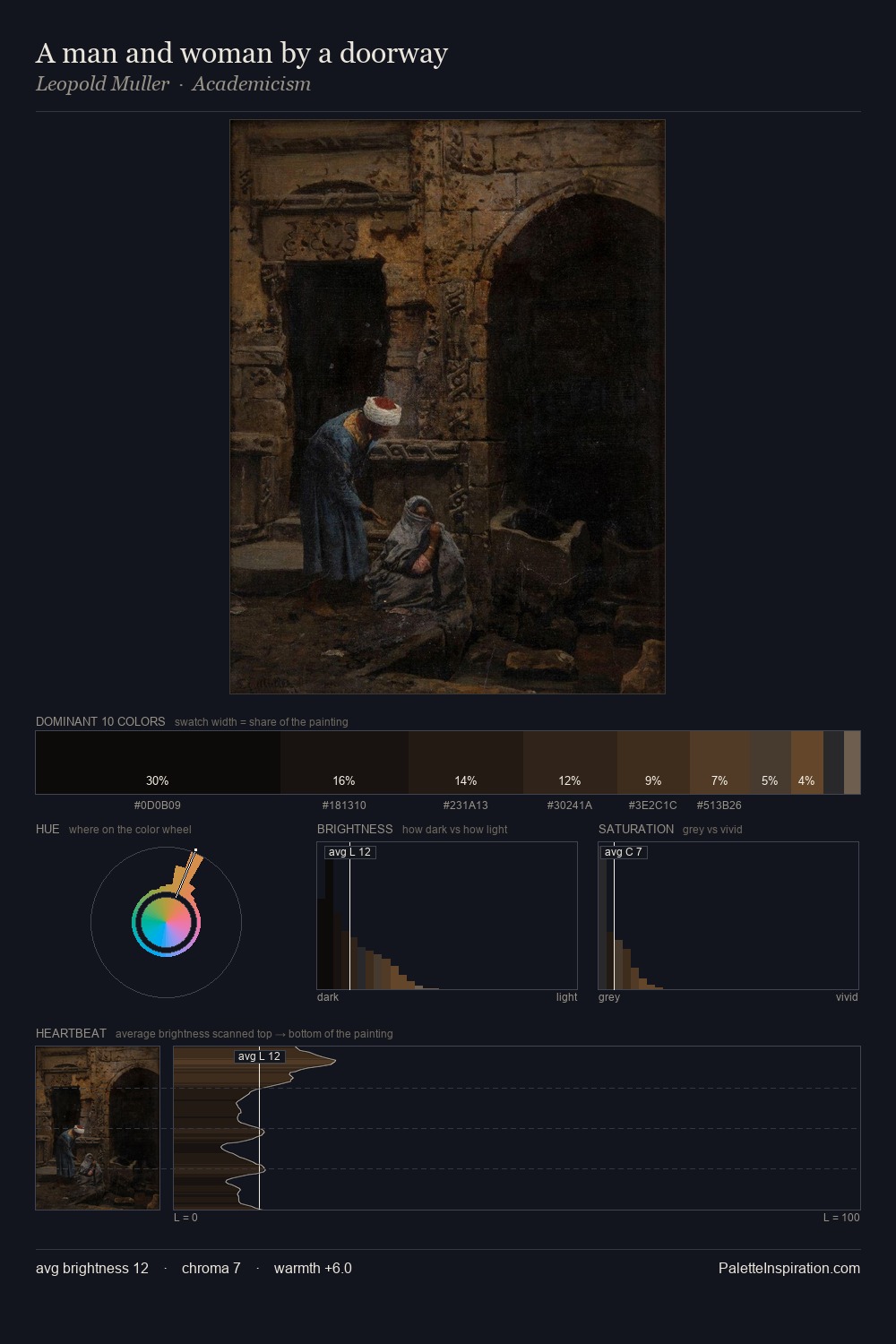Click the Academicism style label
Image resolution: width=896 pixels, height=1344 pixels.
click(252, 83)
